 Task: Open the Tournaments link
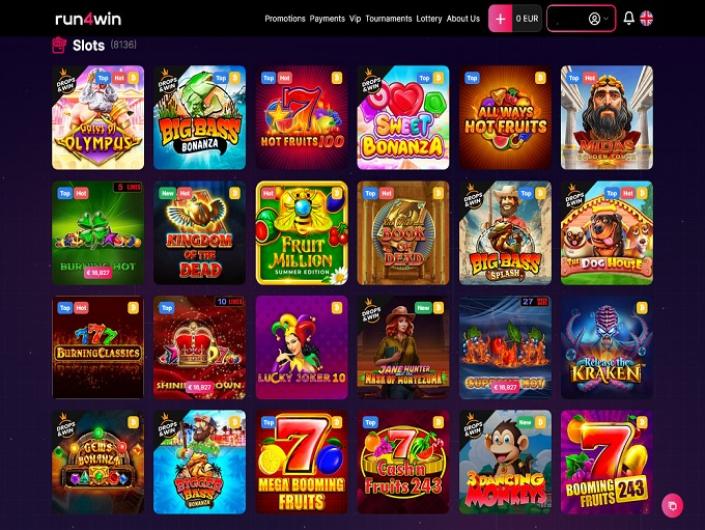click(388, 19)
